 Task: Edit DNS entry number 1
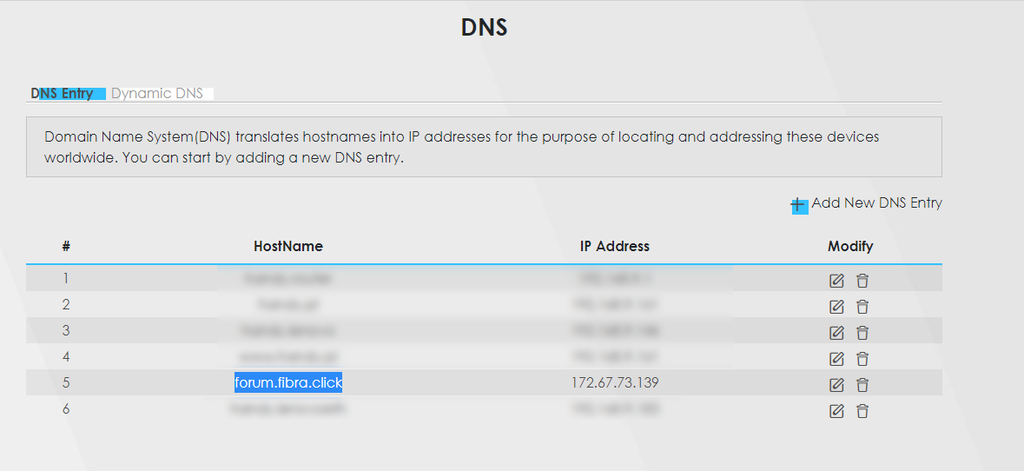coord(837,281)
